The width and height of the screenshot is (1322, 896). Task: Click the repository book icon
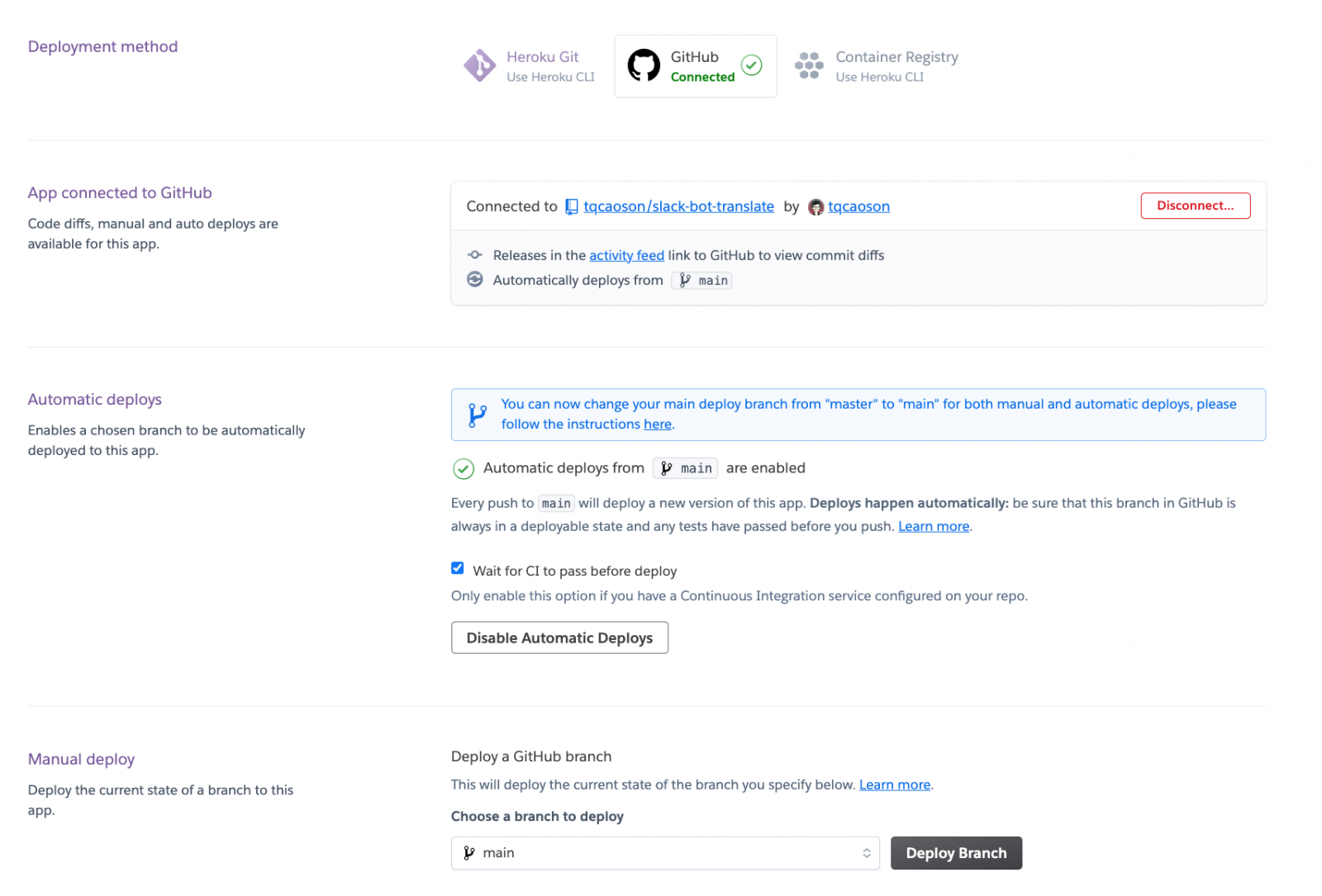coord(571,206)
